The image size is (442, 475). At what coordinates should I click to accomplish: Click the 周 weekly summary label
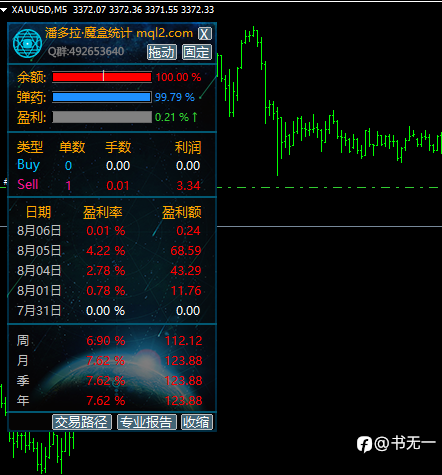(23, 341)
